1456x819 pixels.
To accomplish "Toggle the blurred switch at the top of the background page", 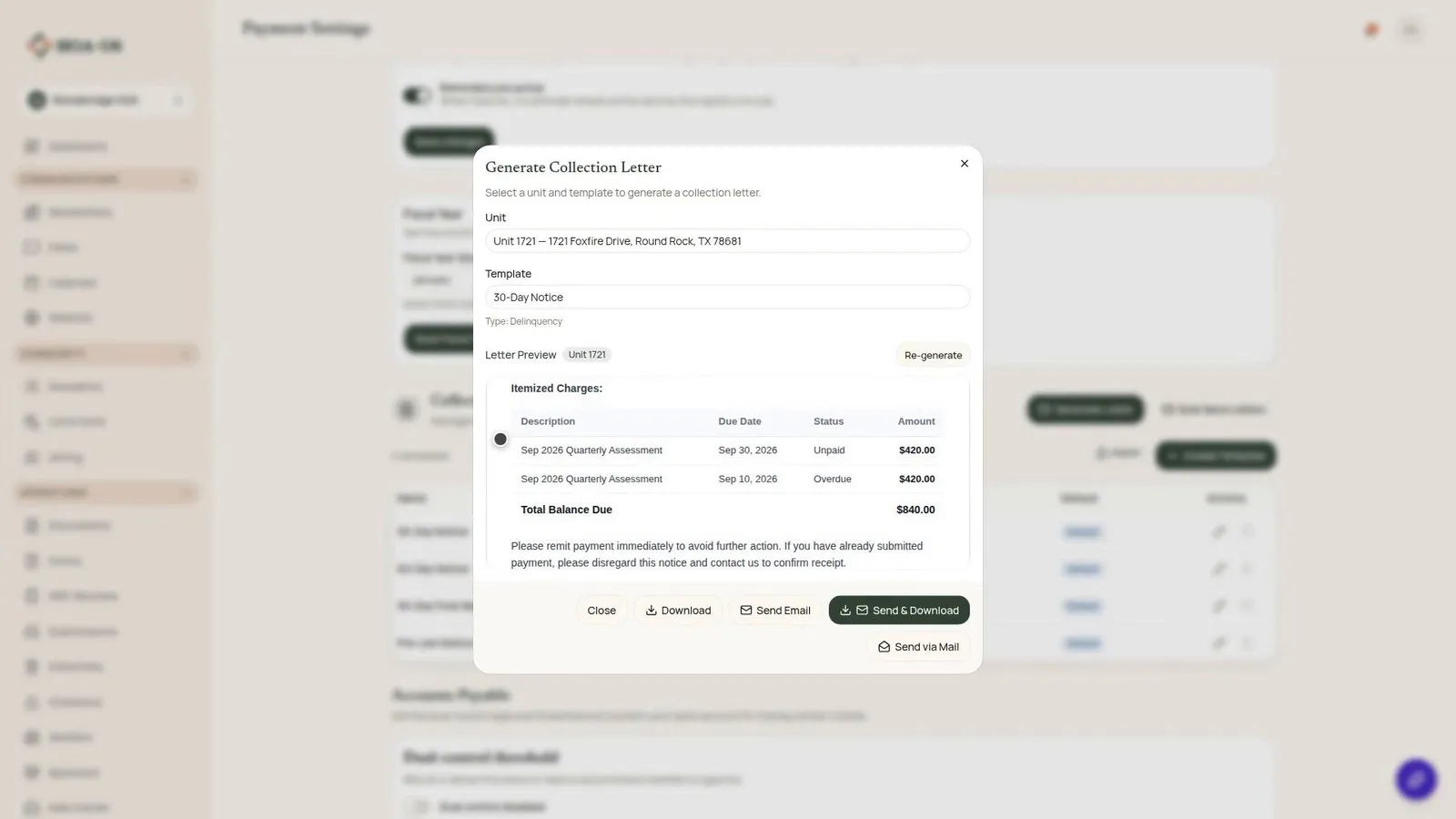I will click(417, 96).
